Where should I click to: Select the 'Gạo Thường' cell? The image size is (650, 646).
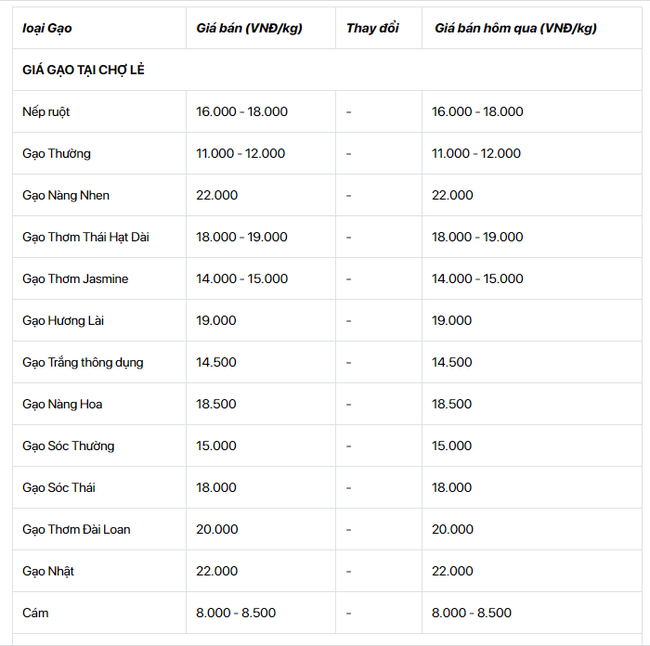point(56,153)
